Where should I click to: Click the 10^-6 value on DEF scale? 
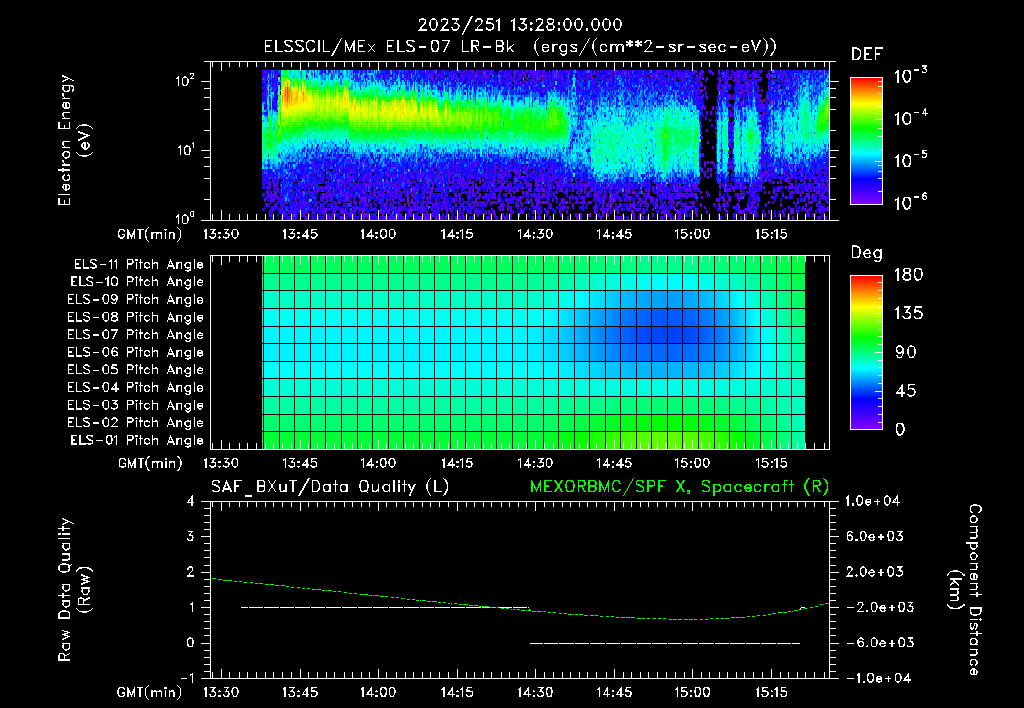911,202
